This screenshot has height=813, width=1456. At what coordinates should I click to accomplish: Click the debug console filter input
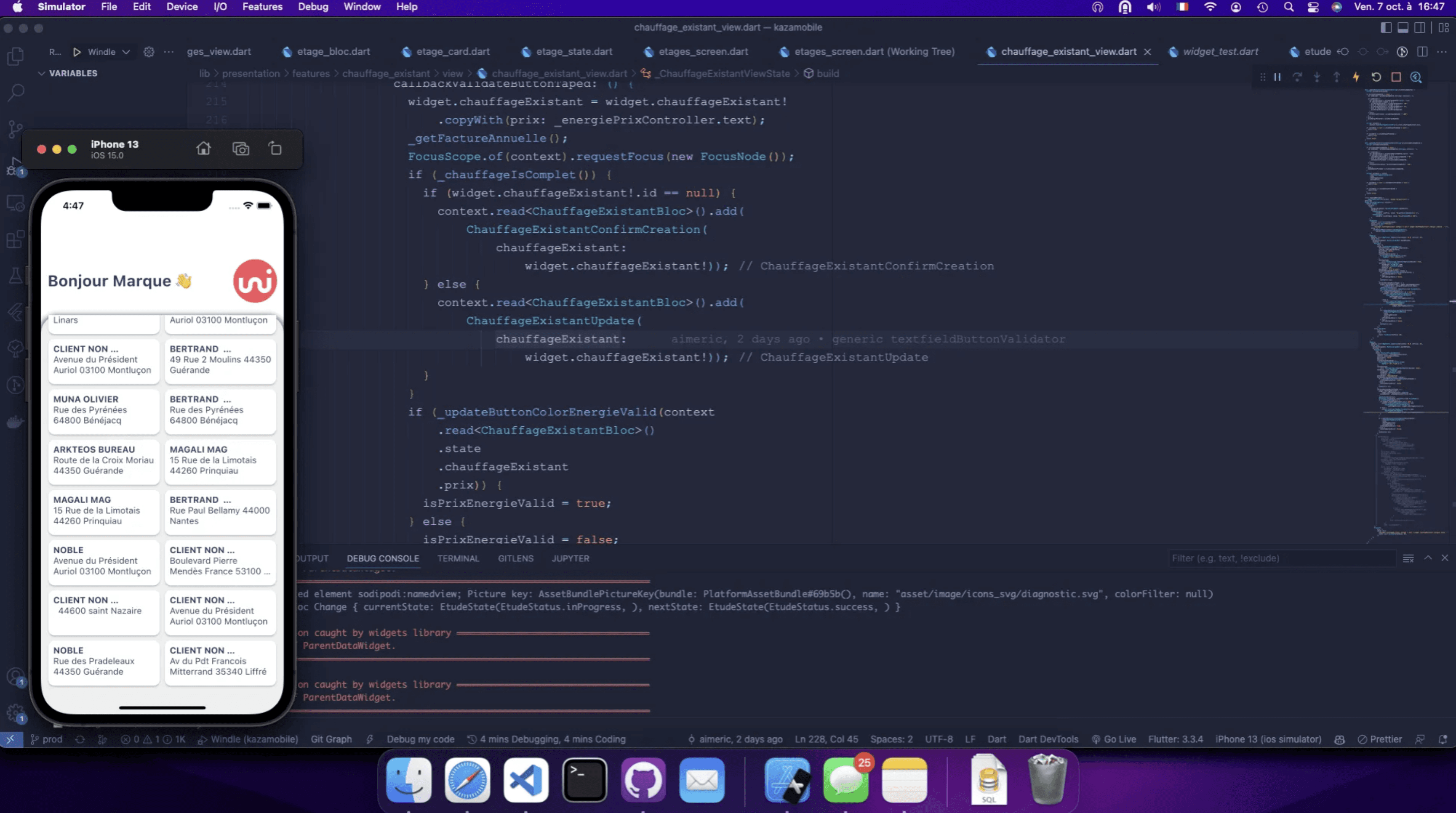1280,558
